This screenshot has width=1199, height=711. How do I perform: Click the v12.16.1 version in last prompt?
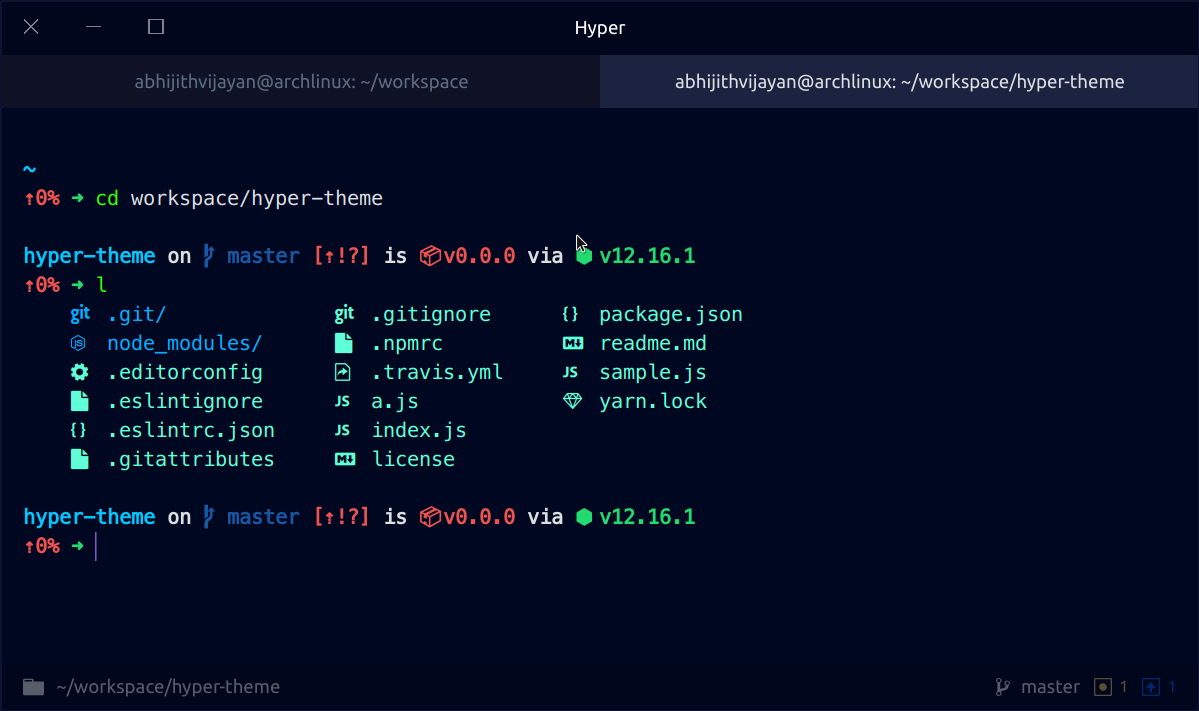(x=648, y=517)
